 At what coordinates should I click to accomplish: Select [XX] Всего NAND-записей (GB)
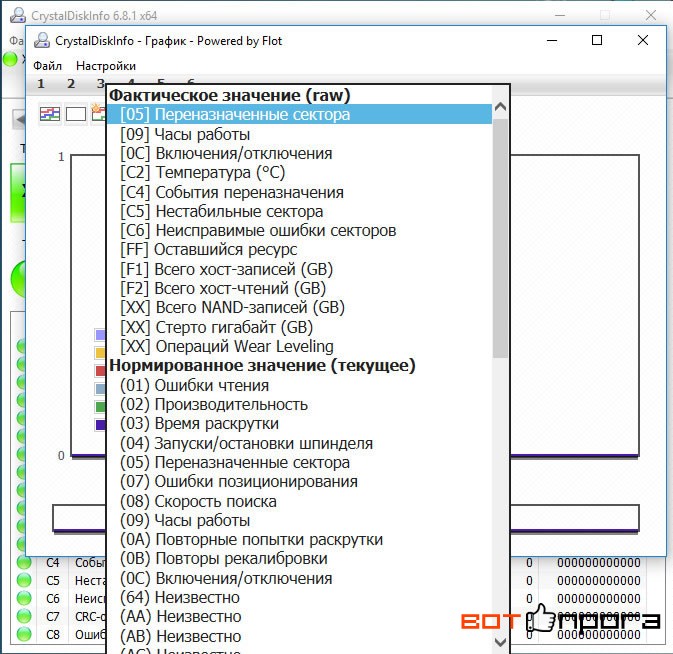(x=299, y=307)
